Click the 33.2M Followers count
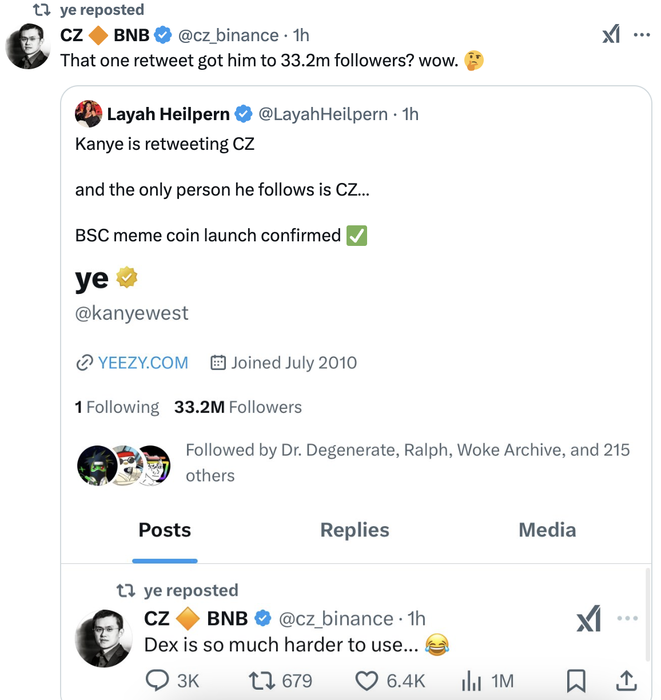661x700 pixels. pos(237,407)
